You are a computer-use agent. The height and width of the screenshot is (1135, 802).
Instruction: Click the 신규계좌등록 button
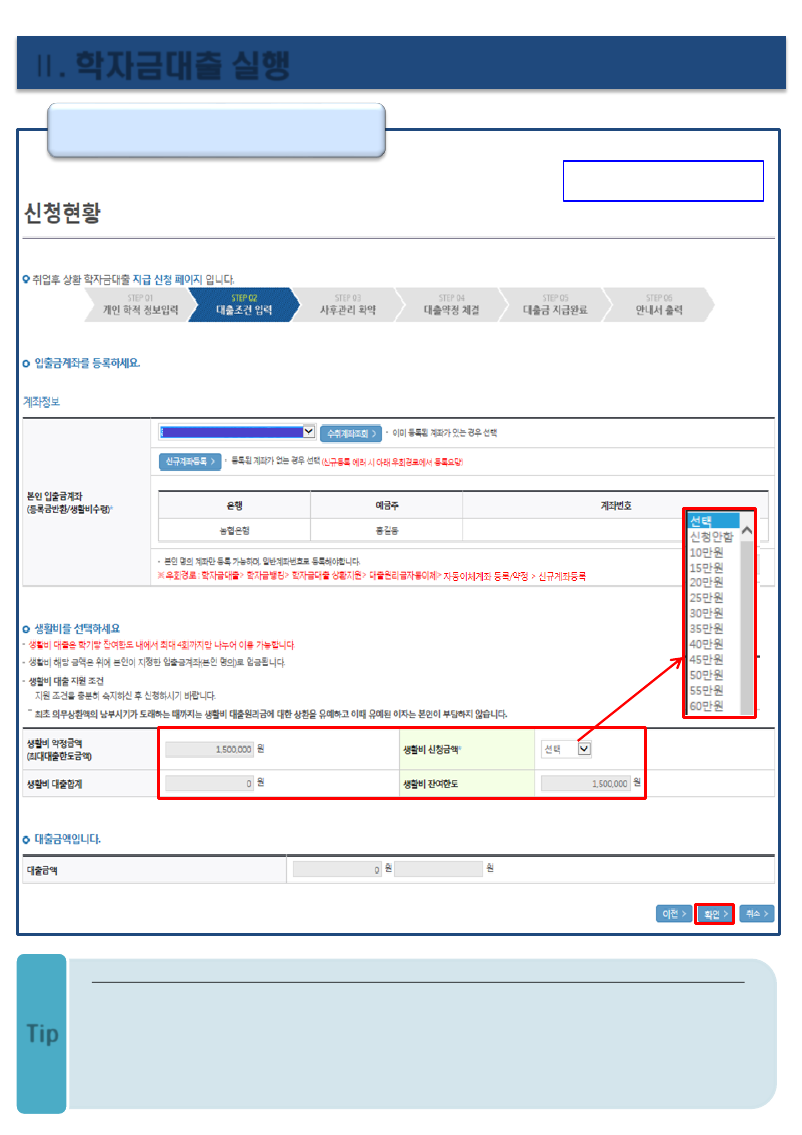click(x=189, y=461)
